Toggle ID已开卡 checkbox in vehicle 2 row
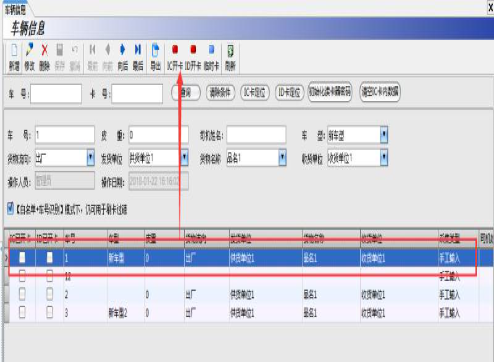The height and width of the screenshot is (362, 494). (x=49, y=294)
